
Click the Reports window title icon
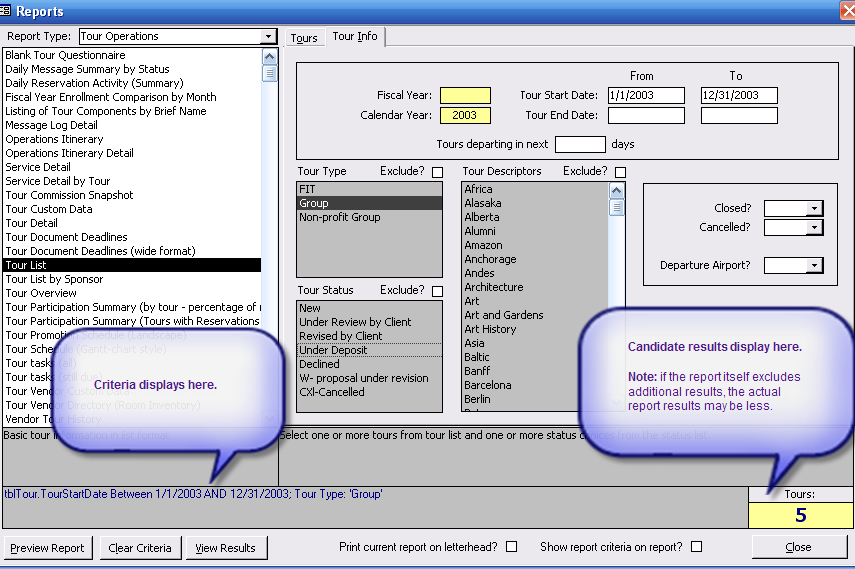pyautogui.click(x=6, y=11)
